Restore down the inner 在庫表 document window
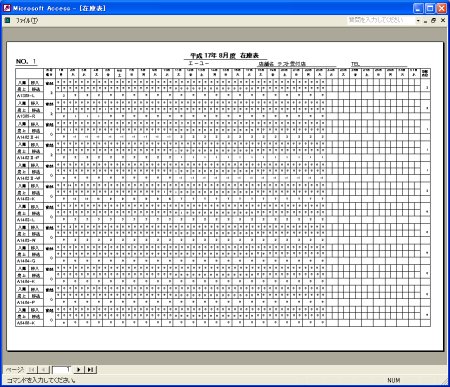Image resolution: width=450 pixels, height=387 pixels. tap(433, 21)
